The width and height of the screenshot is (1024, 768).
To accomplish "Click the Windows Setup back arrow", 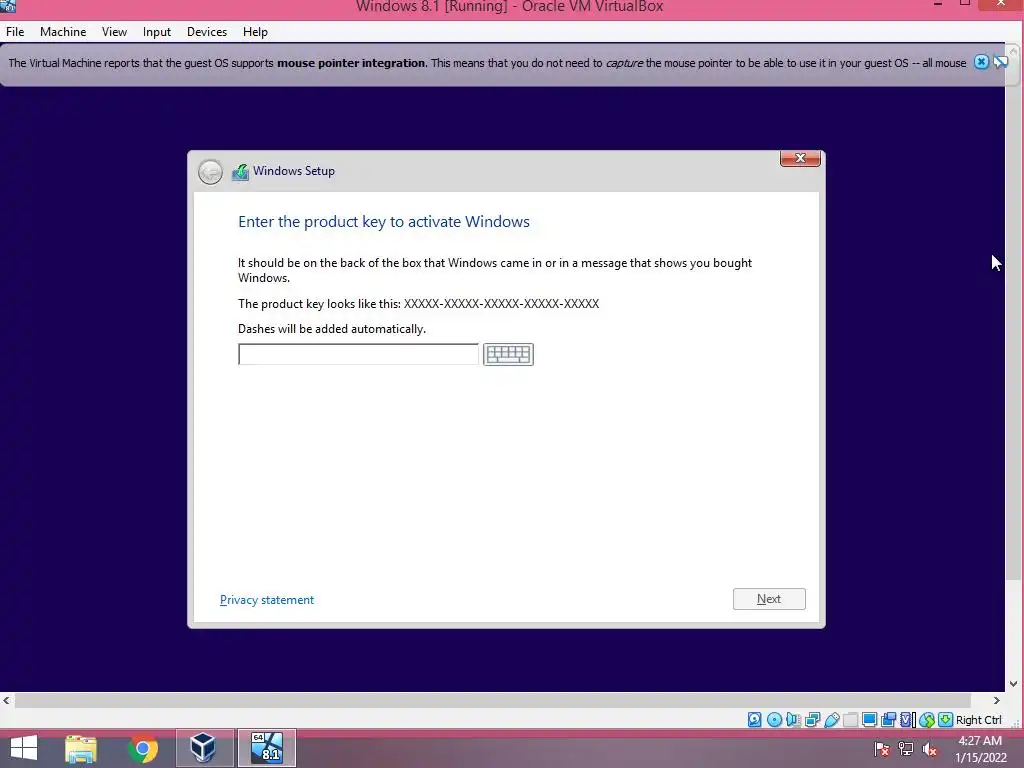I will tap(210, 172).
